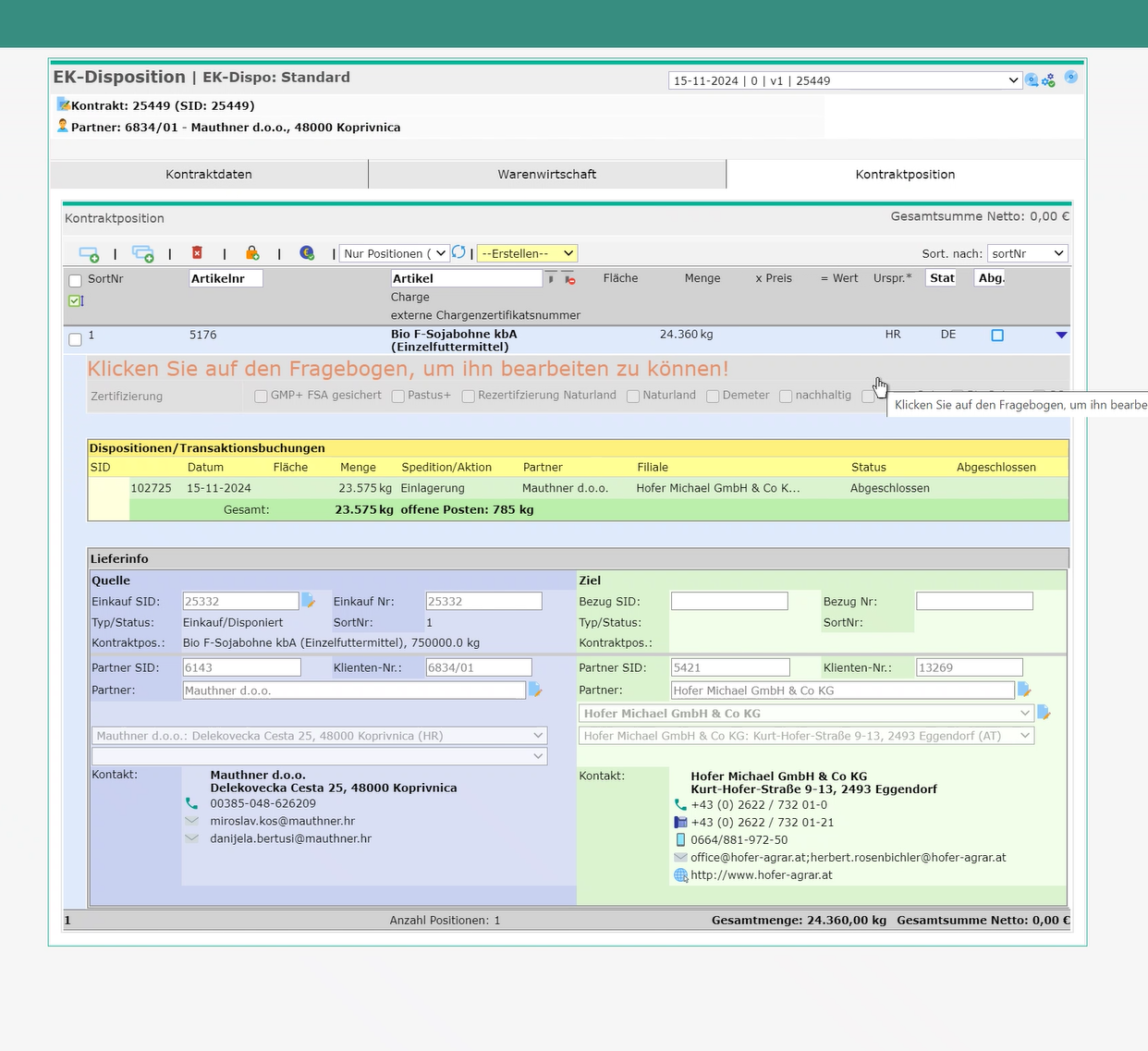Click the euro coin icon in toolbar
This screenshot has width=1148, height=1051.
point(307,253)
